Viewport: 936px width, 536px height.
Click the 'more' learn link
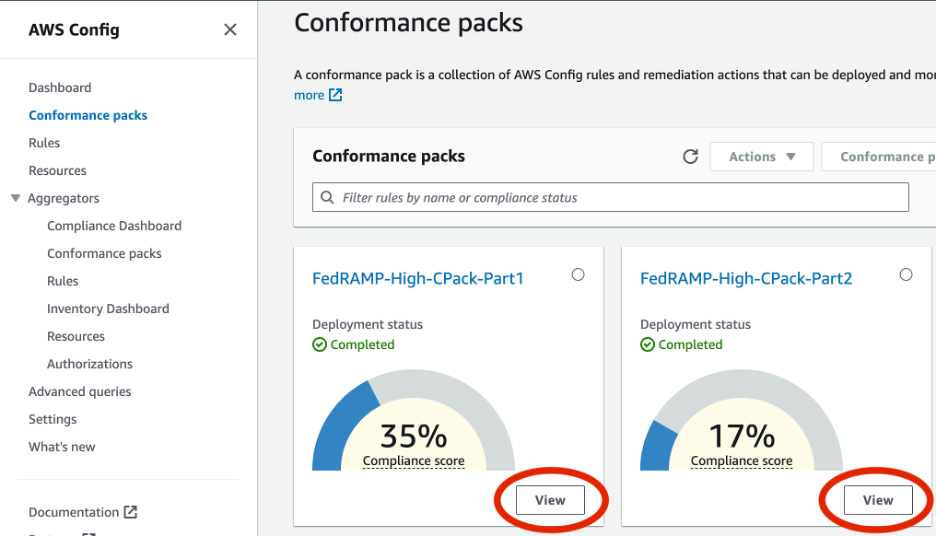tap(309, 95)
